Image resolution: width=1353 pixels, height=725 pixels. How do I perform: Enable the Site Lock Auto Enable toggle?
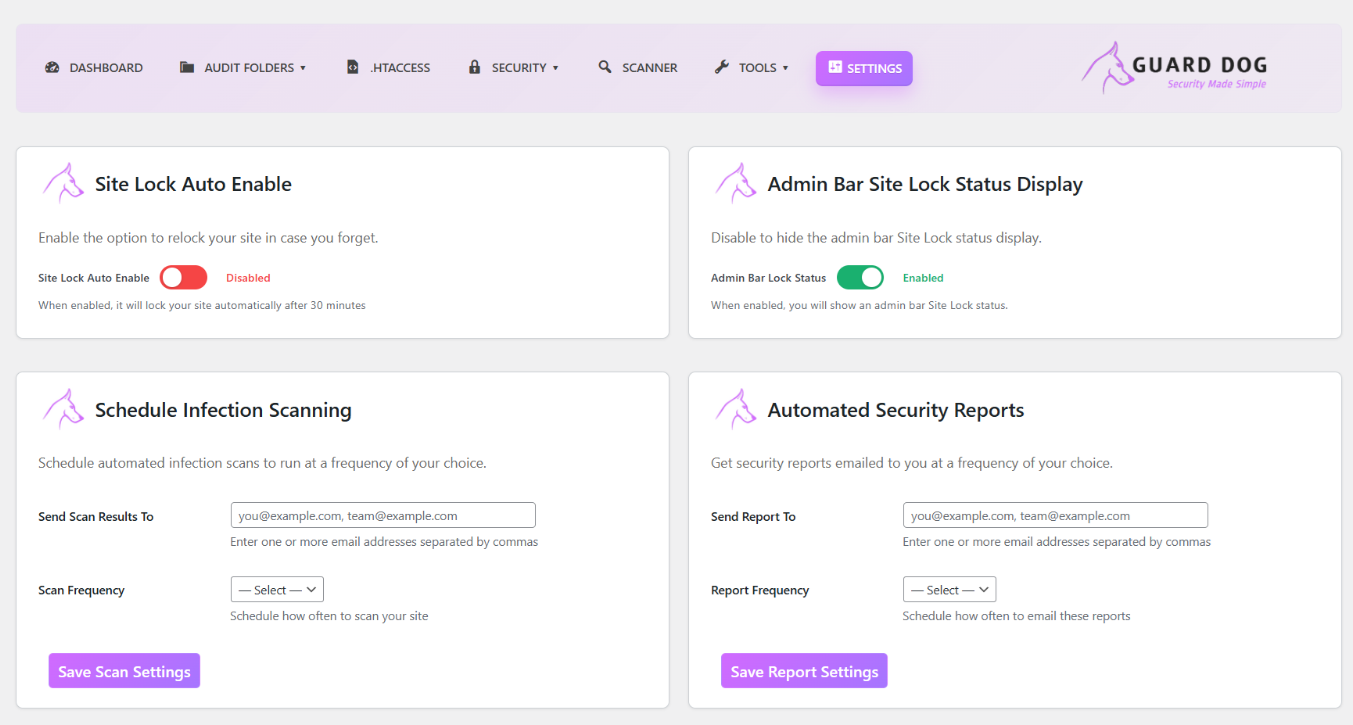[x=183, y=278]
